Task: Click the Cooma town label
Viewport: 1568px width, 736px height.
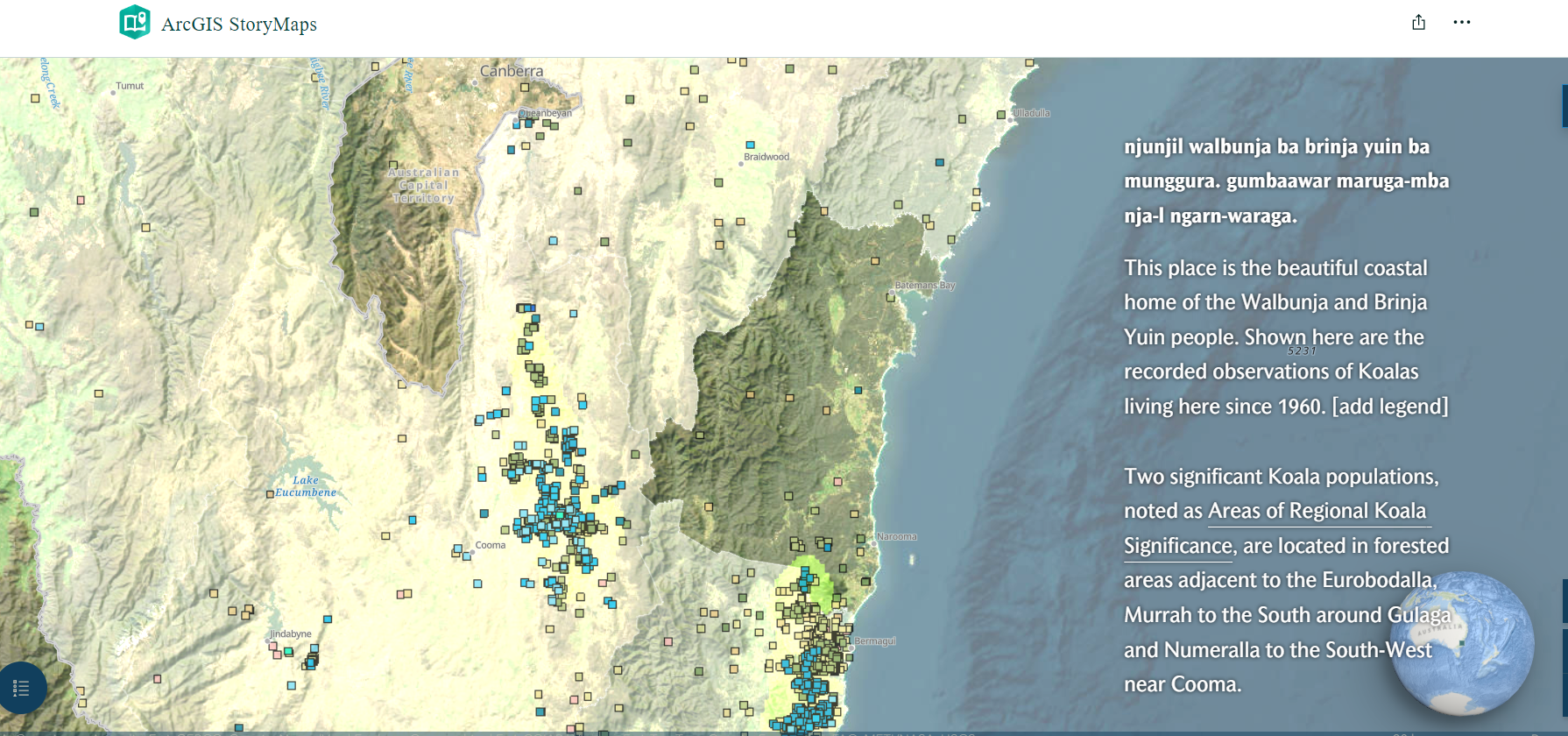Action: 490,545
